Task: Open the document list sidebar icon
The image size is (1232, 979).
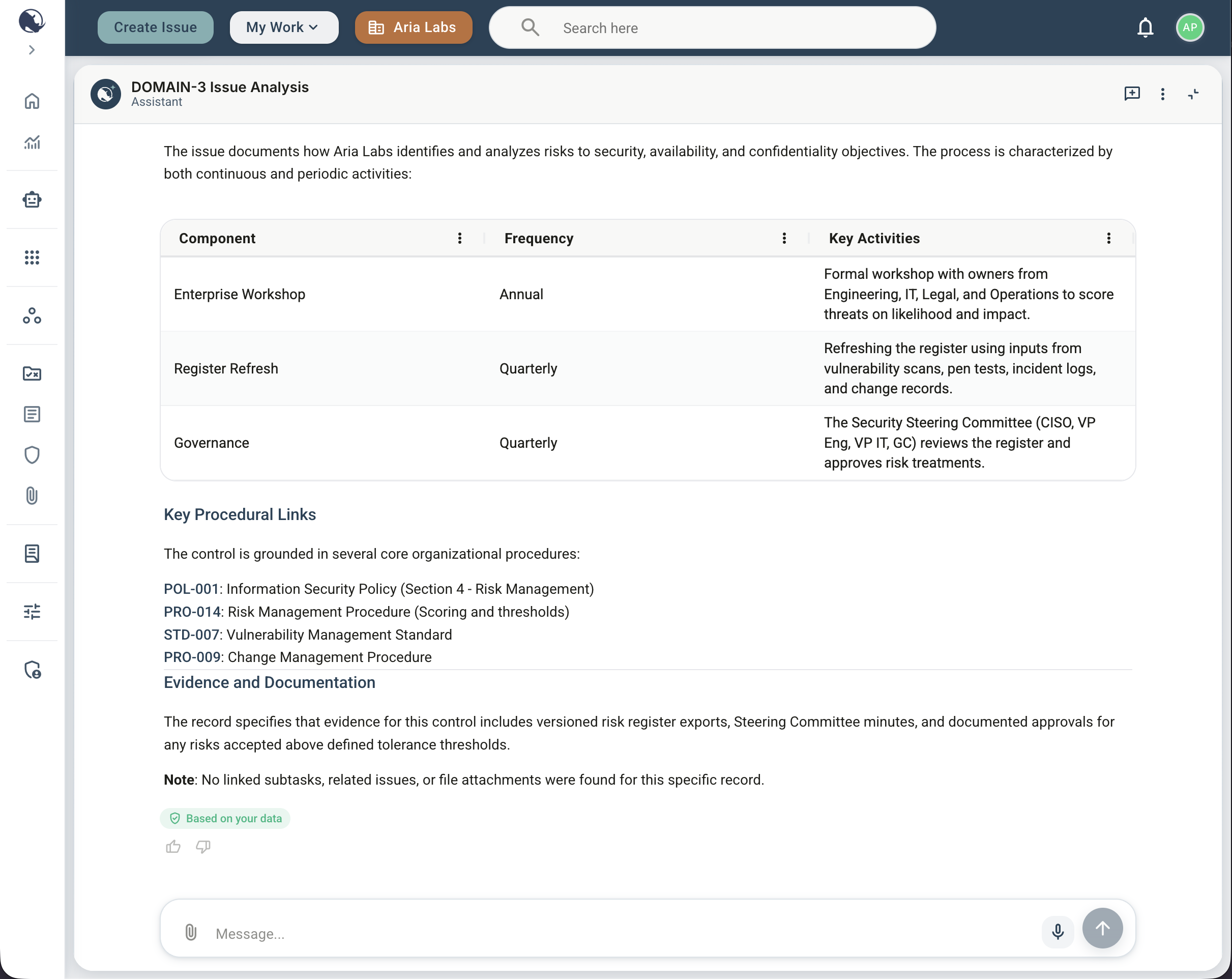Action: coord(32,414)
